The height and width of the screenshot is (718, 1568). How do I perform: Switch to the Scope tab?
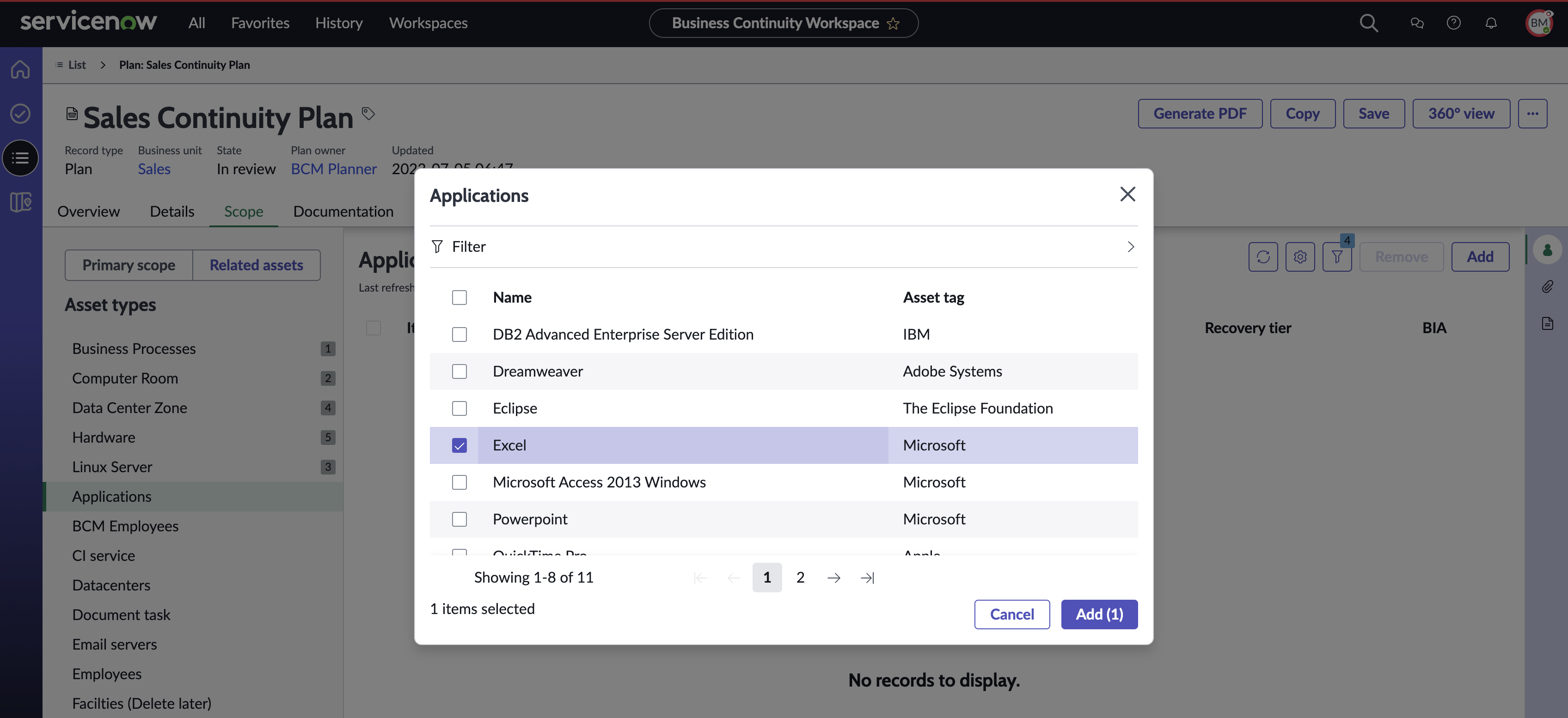click(244, 211)
